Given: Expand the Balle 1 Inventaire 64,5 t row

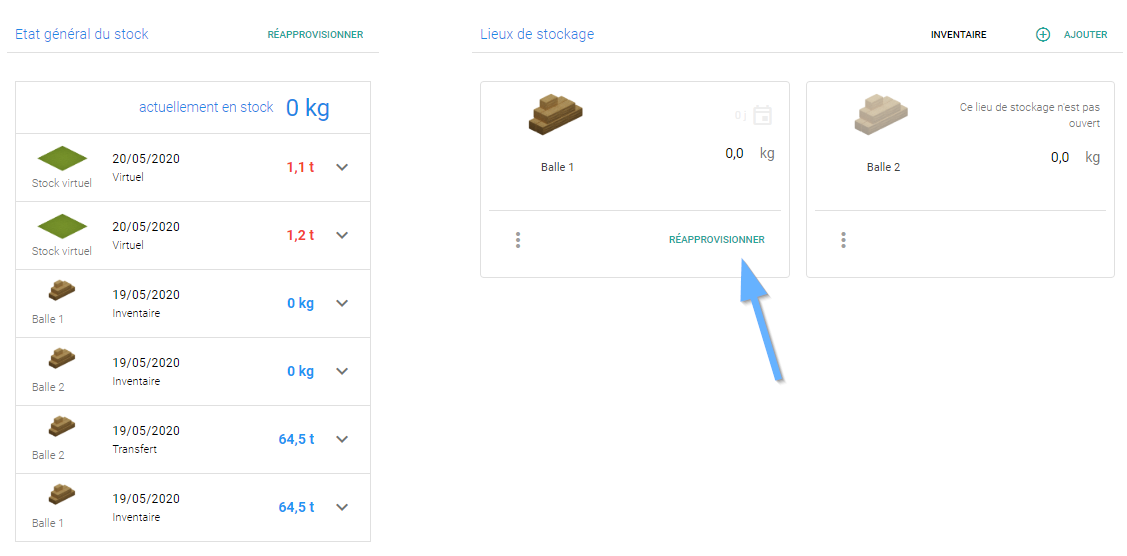Looking at the screenshot, I should click(x=342, y=507).
